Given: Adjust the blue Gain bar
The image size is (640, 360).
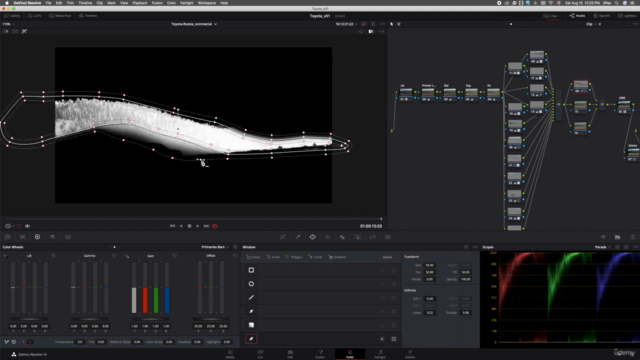Looking at the screenshot, I should tap(167, 288).
